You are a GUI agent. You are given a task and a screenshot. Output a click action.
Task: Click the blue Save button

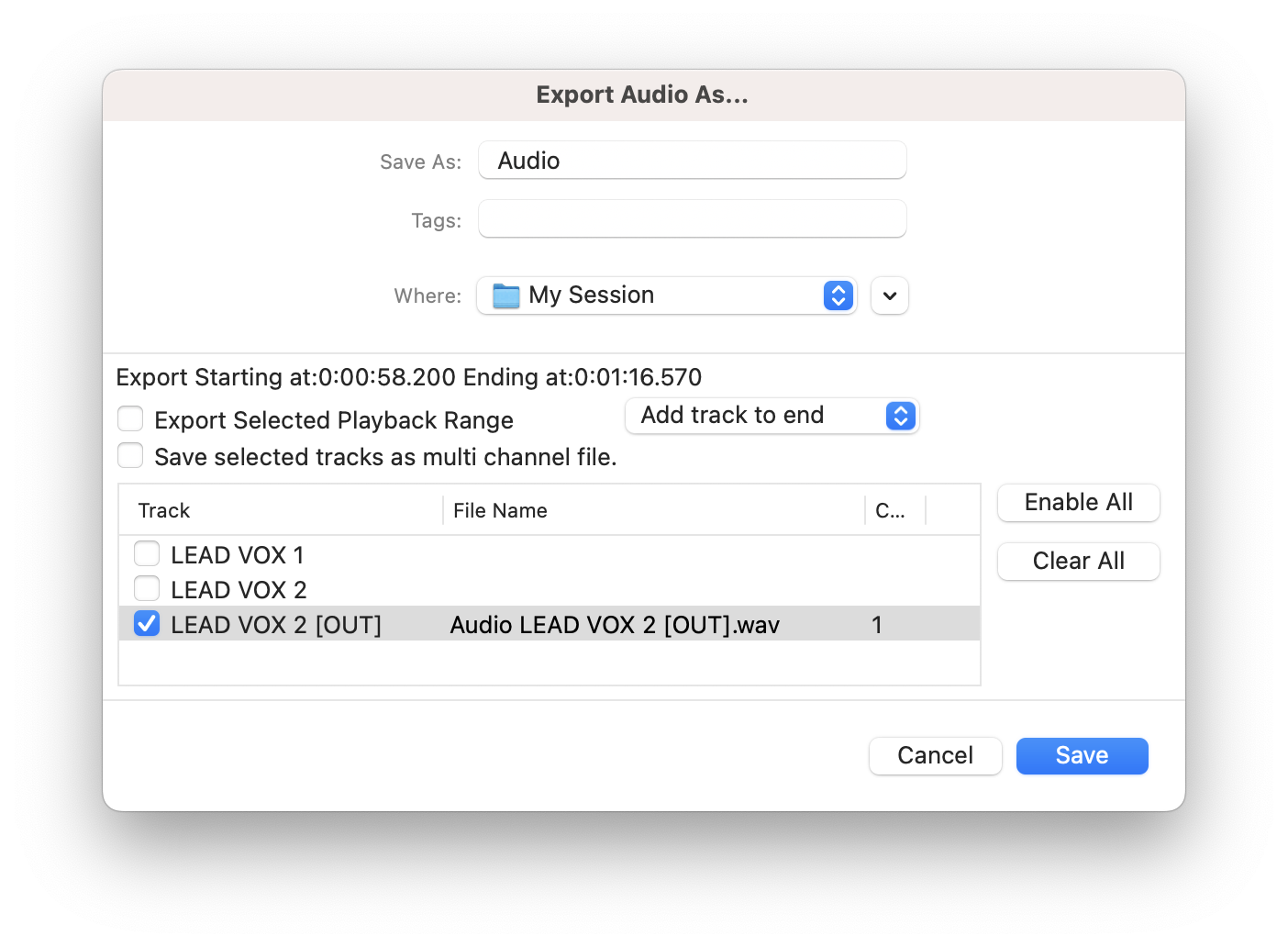[1082, 755]
